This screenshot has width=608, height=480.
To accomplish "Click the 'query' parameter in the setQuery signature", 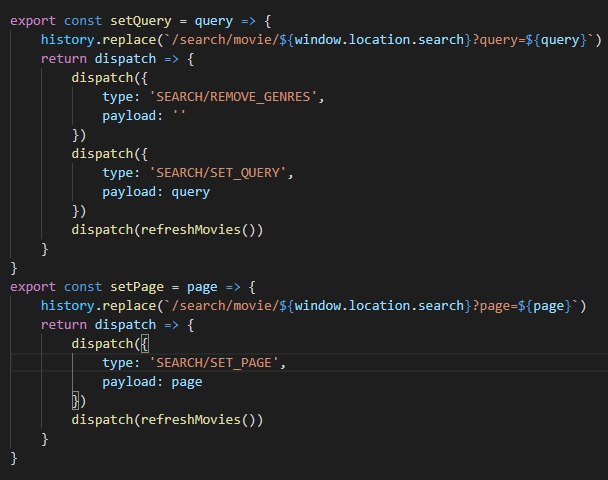I will click(214, 21).
